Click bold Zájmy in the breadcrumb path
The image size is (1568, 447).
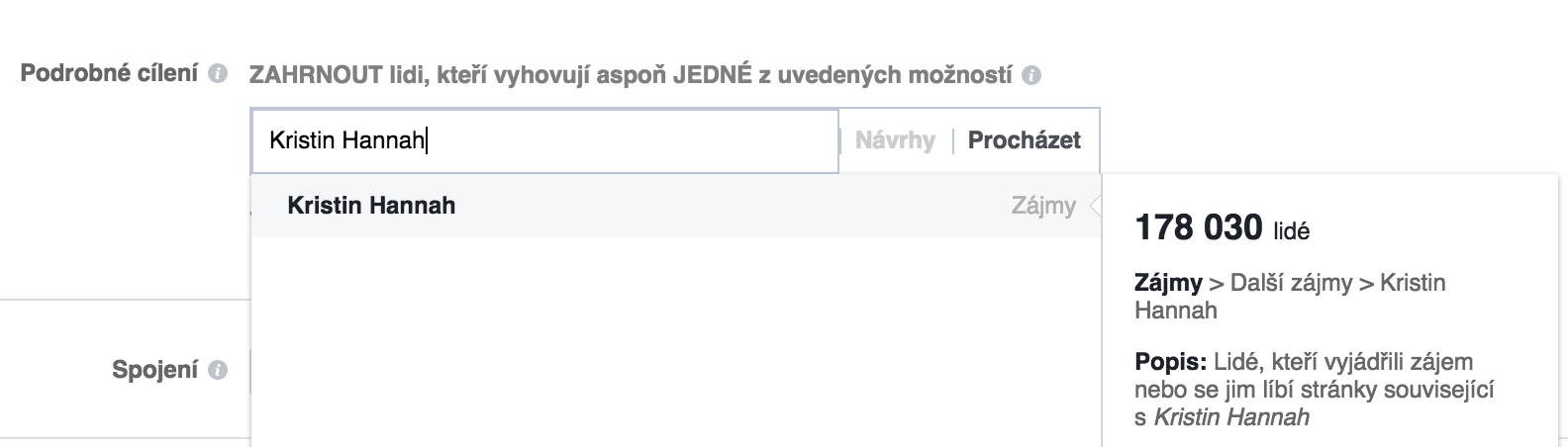click(x=1168, y=283)
